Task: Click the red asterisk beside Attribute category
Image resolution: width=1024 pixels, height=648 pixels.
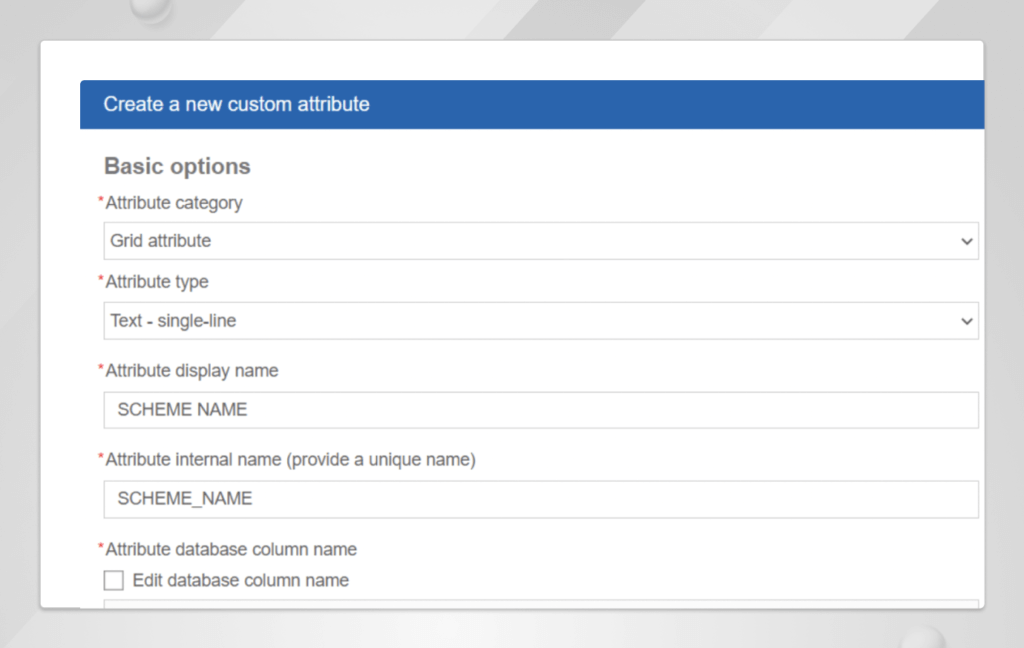Action: click(100, 201)
